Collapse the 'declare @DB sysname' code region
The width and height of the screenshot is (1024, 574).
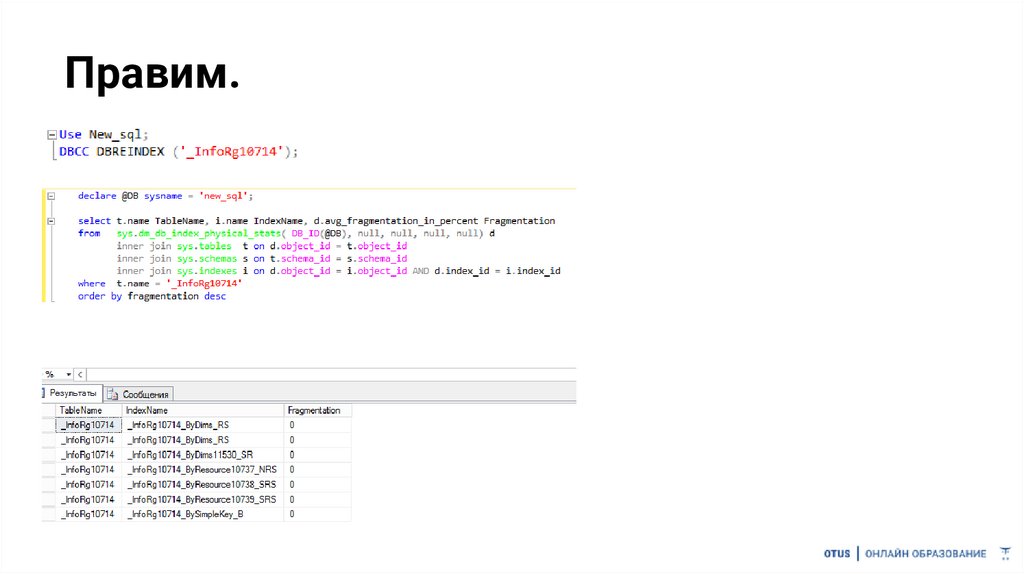point(51,196)
